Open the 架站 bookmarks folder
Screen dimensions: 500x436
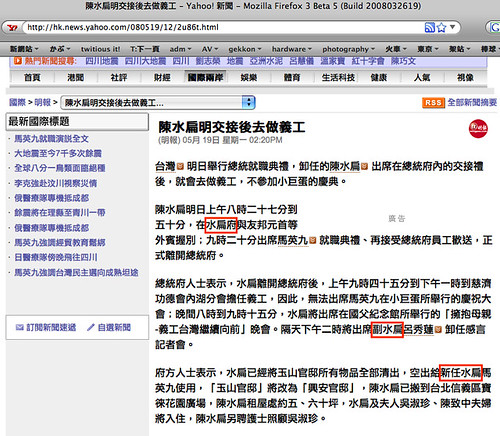[x=459, y=49]
